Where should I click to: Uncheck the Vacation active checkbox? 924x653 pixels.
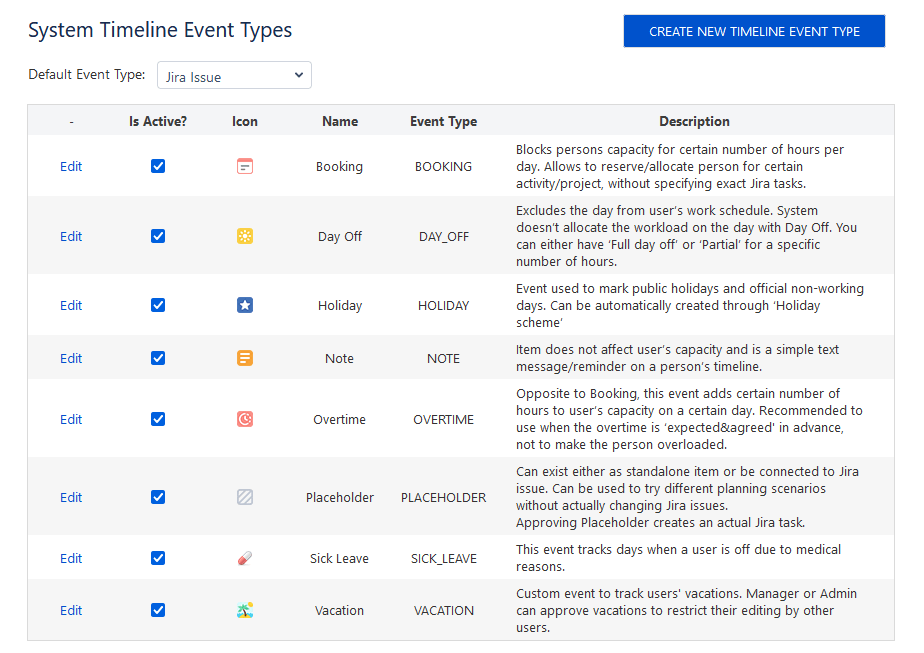pos(158,610)
